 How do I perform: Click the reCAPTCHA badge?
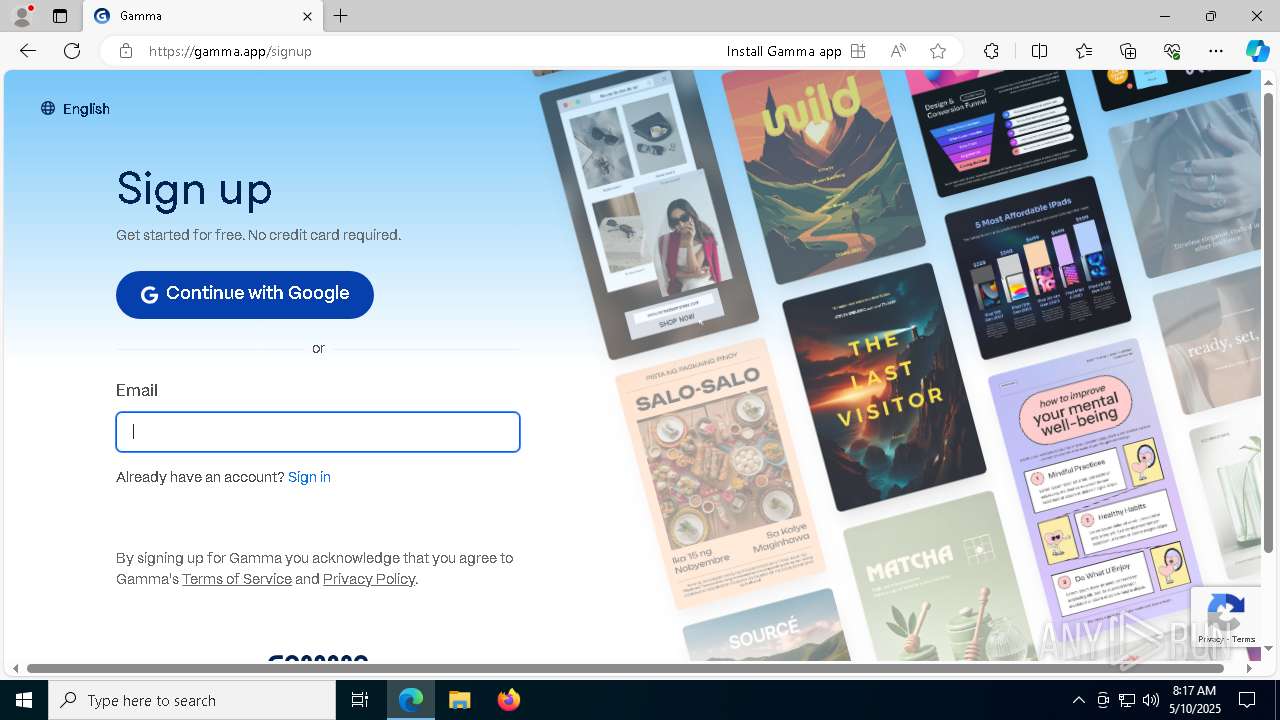(x=1225, y=618)
